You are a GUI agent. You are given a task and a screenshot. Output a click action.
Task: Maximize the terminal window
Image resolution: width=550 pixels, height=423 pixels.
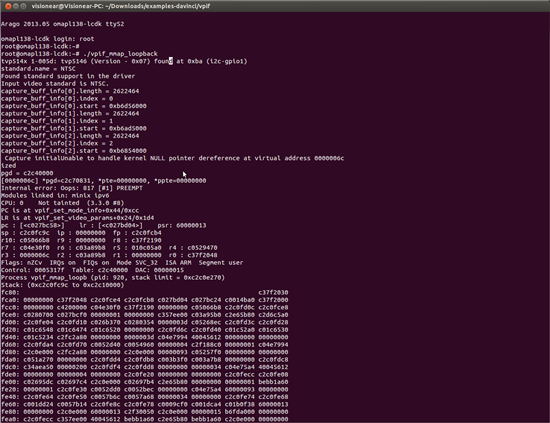(x=24, y=6)
